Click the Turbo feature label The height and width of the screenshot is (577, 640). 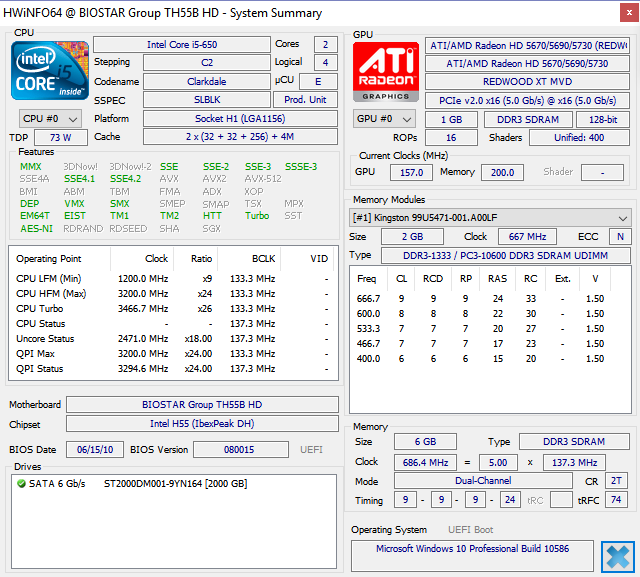click(257, 215)
